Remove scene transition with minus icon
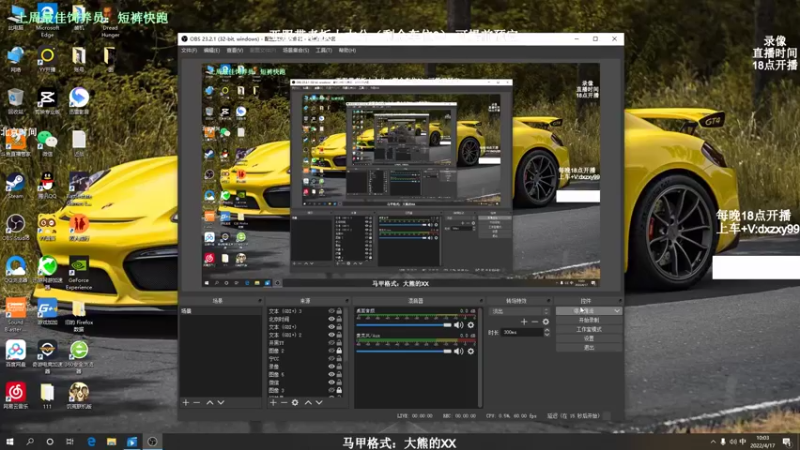 535,321
